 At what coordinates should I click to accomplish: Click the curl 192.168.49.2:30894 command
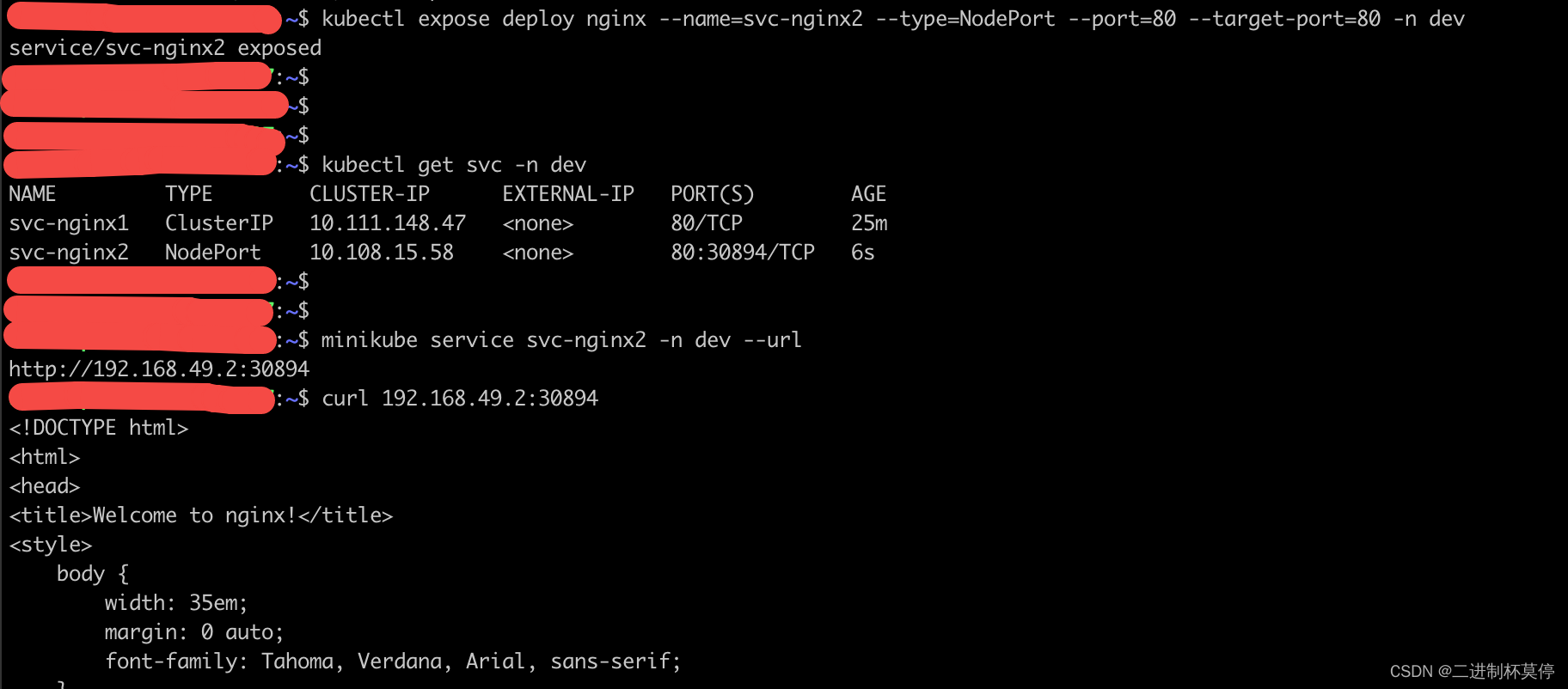[460, 399]
